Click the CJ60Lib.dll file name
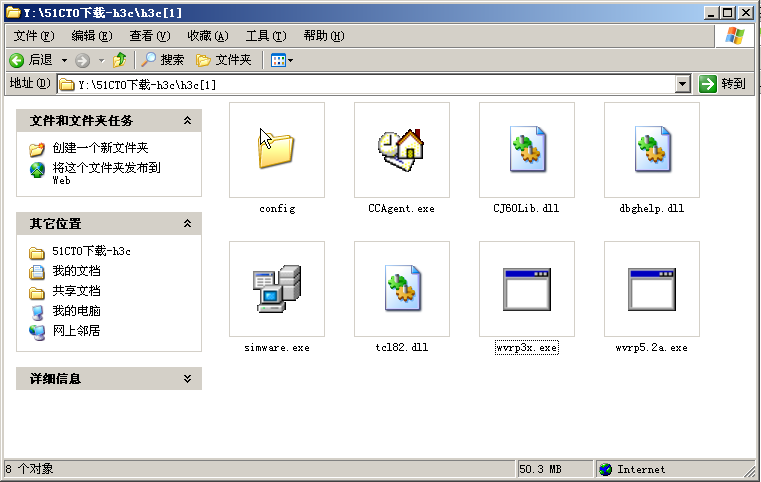This screenshot has width=761, height=482. coord(527,209)
